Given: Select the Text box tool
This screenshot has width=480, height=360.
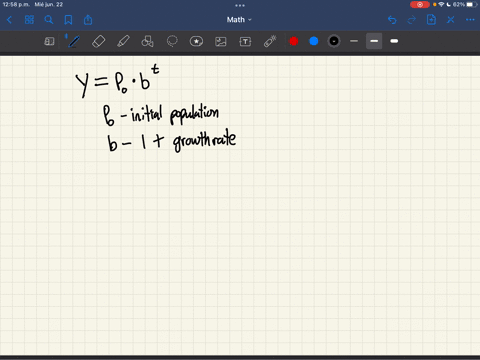Looking at the screenshot, I should 245,41.
